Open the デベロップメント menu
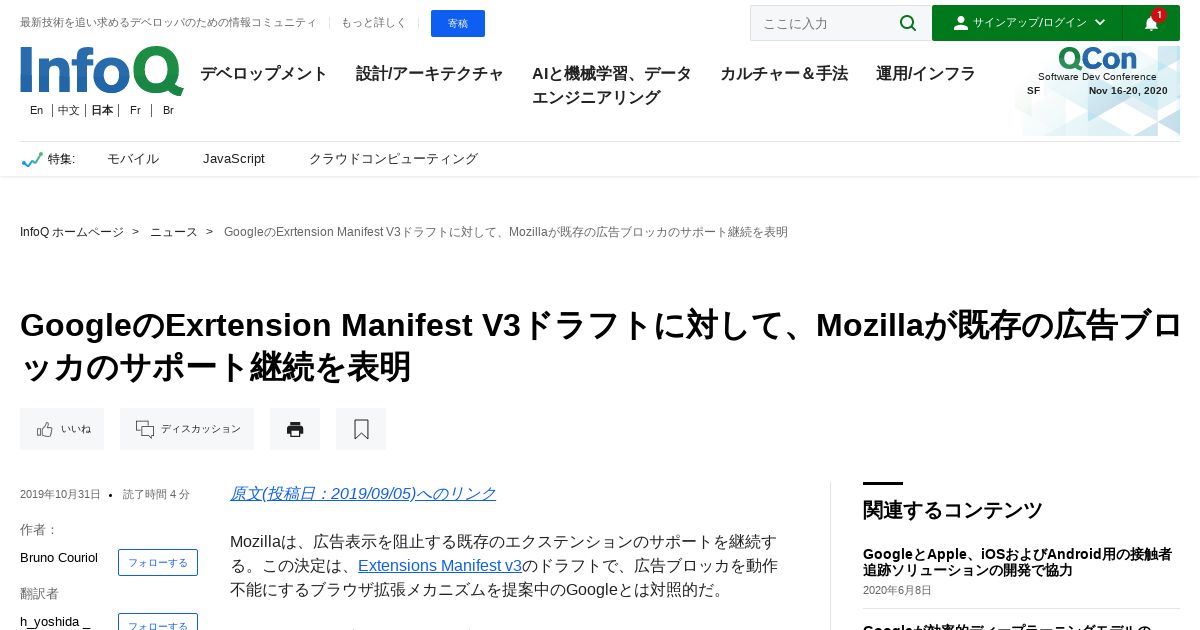Screen dimensions: 1200x630 click(x=264, y=74)
